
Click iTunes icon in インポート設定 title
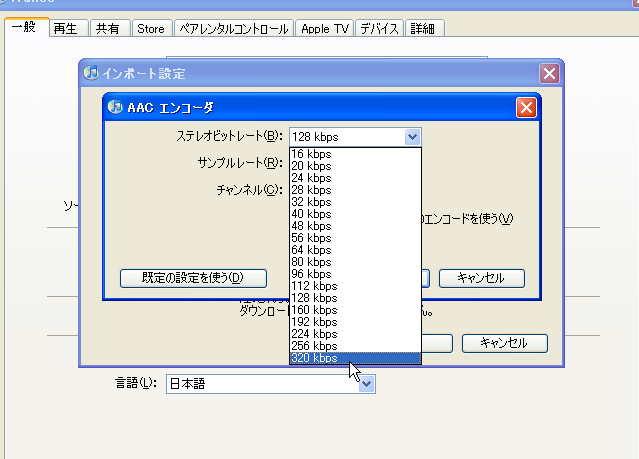(x=91, y=73)
